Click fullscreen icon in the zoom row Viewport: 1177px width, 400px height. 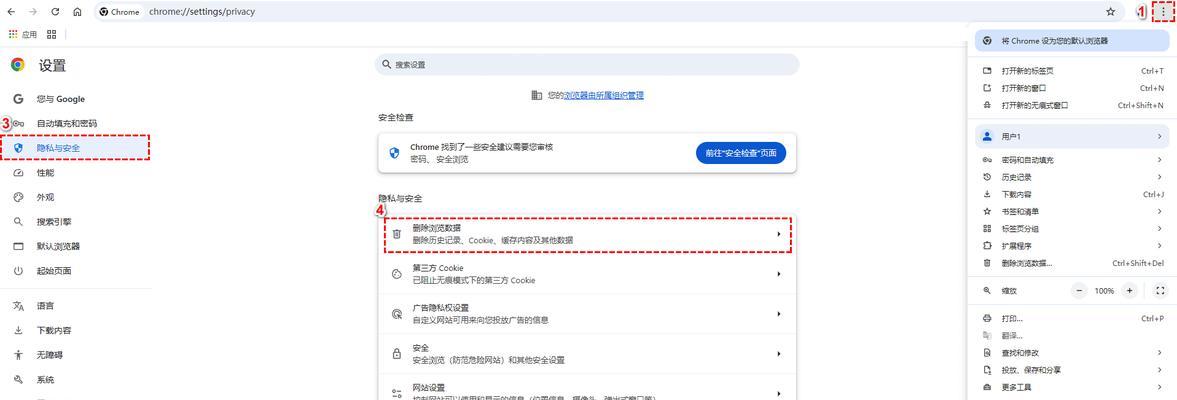1160,290
